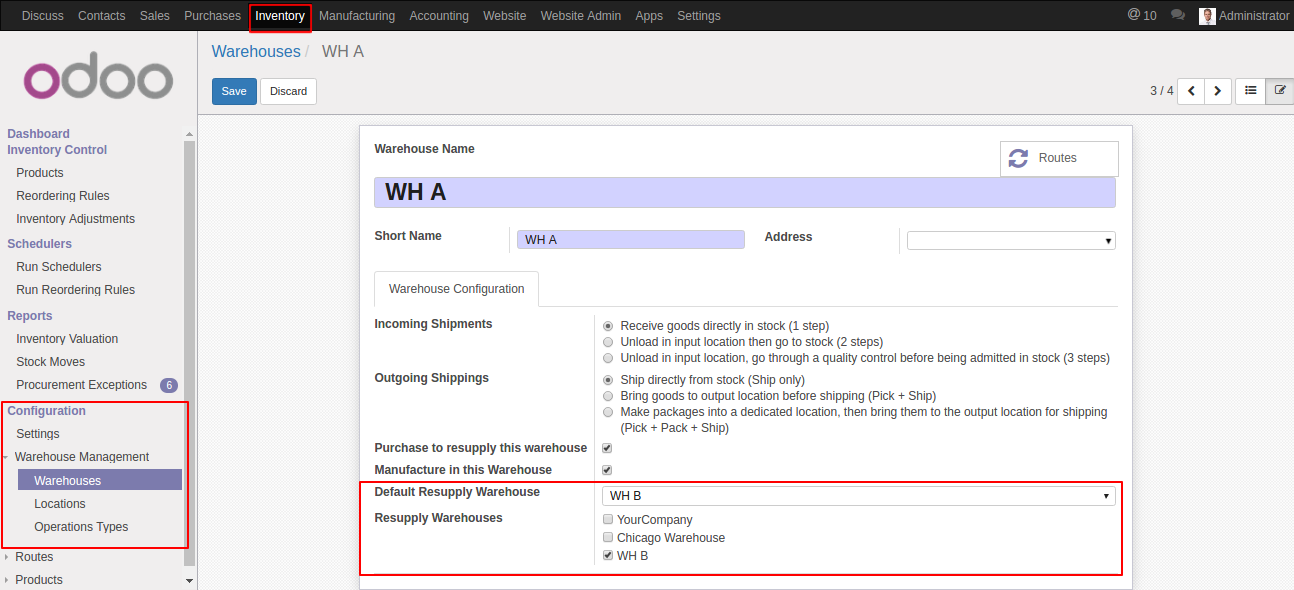Open Inventory menu

[280, 16]
